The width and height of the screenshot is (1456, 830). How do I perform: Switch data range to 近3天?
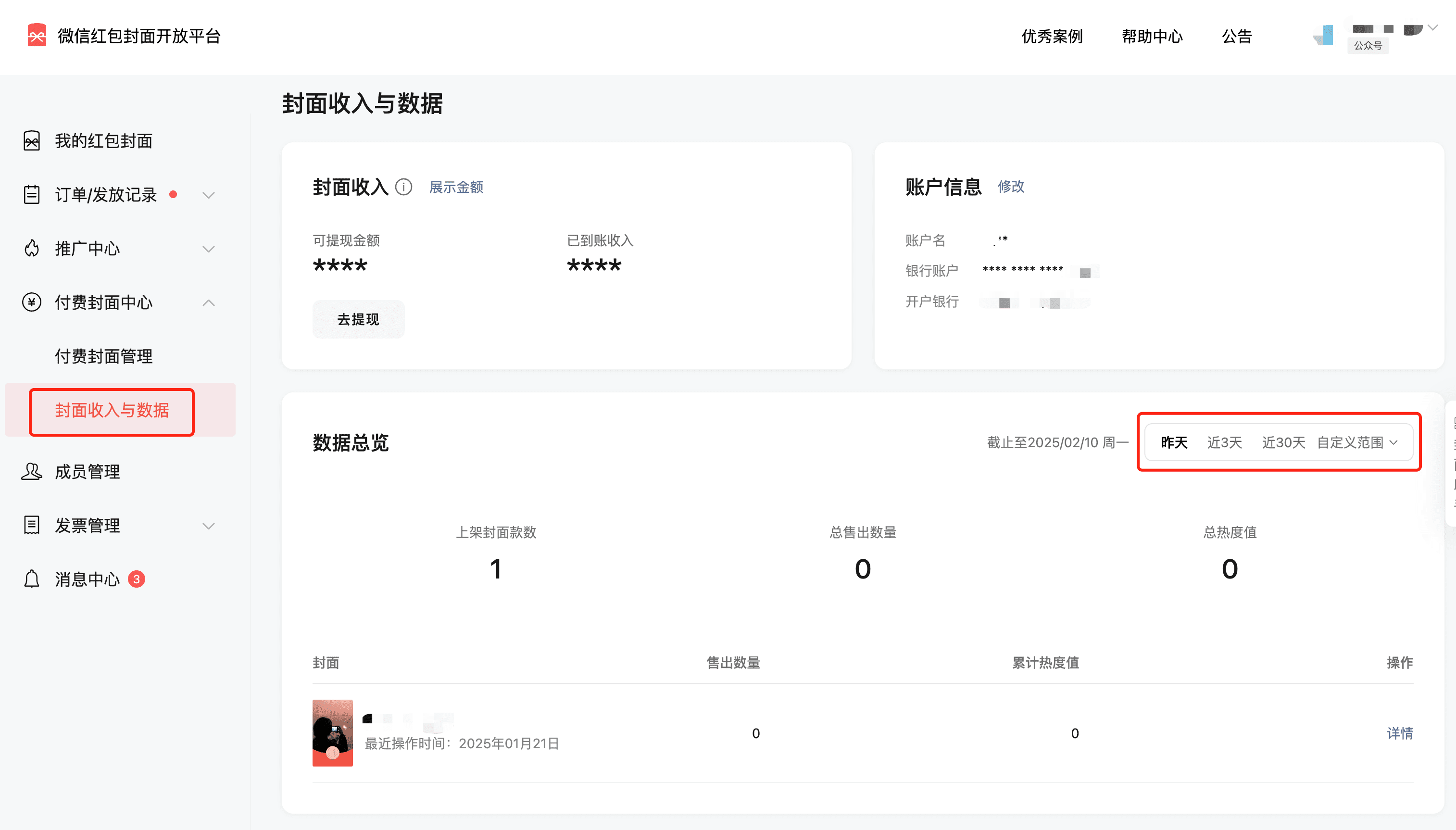tap(1224, 442)
